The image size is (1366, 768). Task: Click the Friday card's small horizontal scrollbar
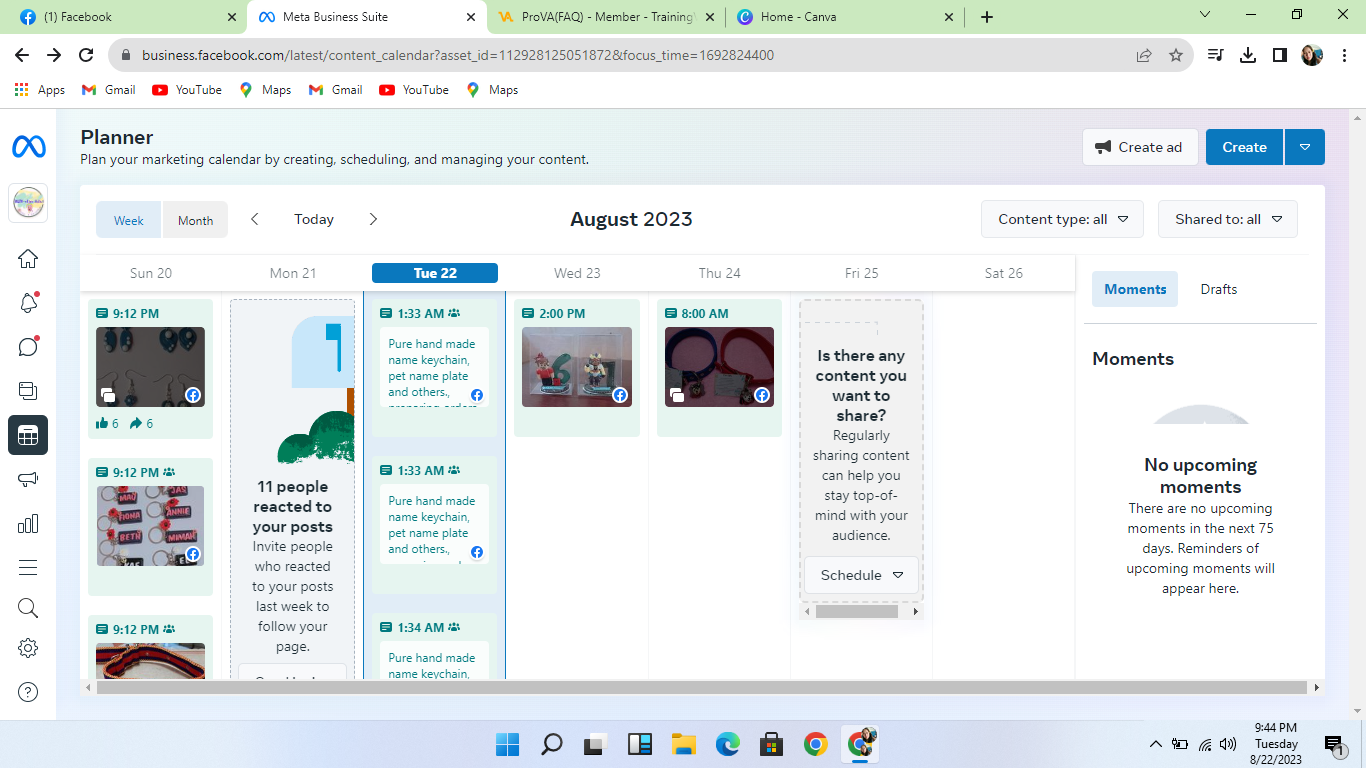859,611
